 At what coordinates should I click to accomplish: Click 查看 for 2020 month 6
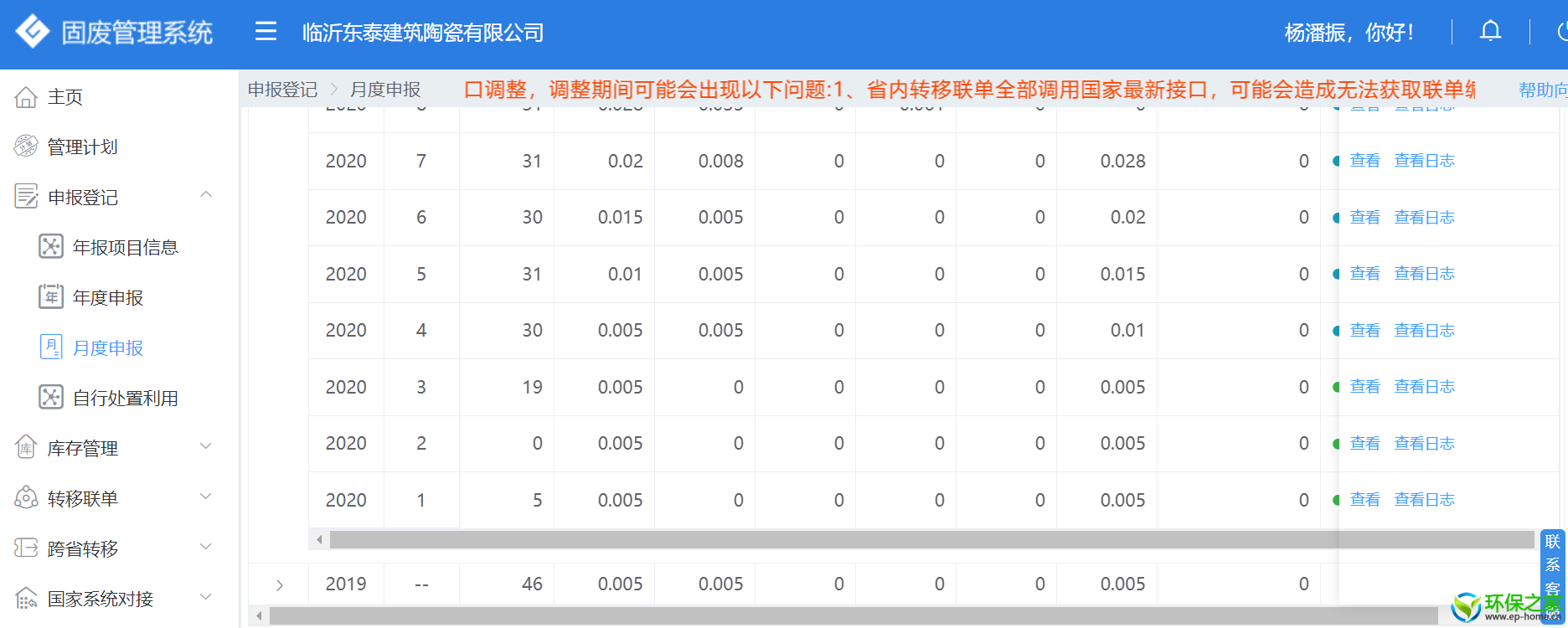1364,218
